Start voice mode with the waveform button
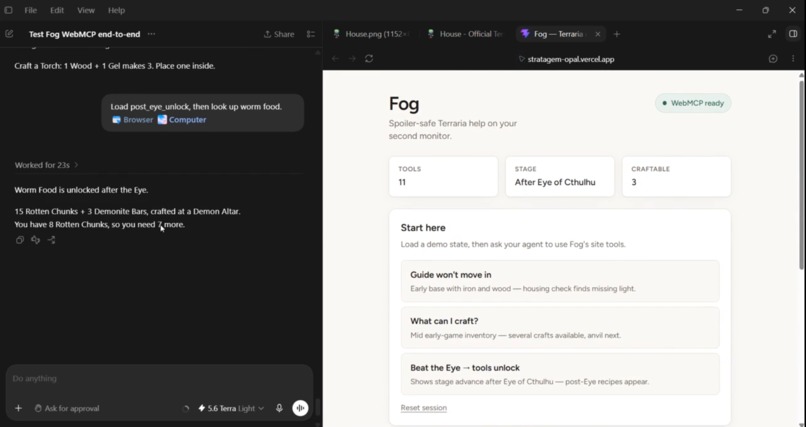This screenshot has height=427, width=806. coord(300,408)
